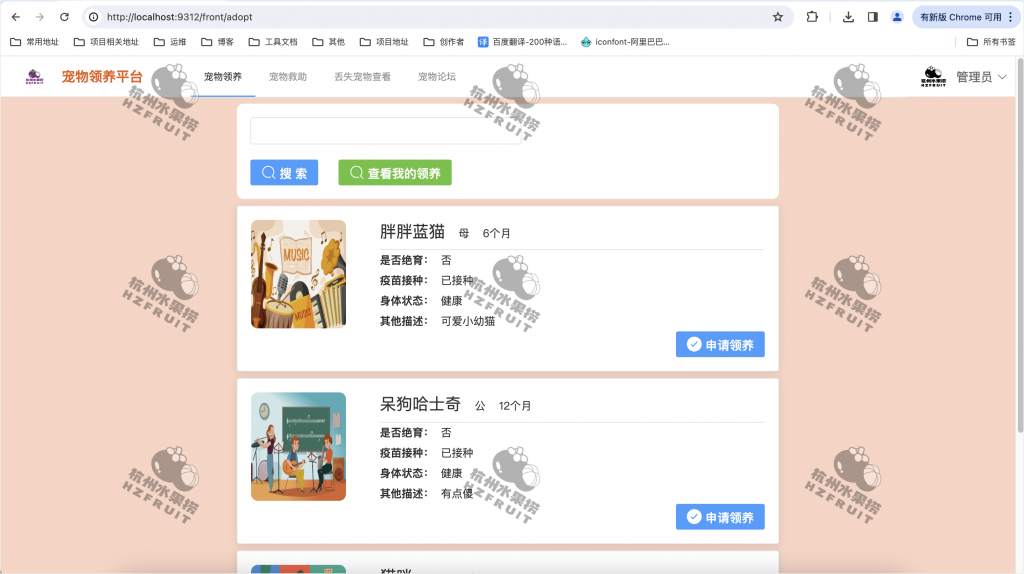Viewport: 1024px width, 574px height.
Task: Open the Chrome profile avatar icon
Action: (x=897, y=17)
